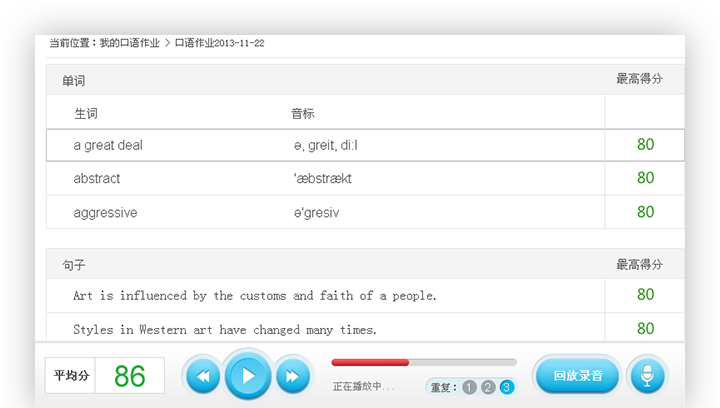Select sentence "Styles in Western art"
720x408 pixels.
click(224, 329)
